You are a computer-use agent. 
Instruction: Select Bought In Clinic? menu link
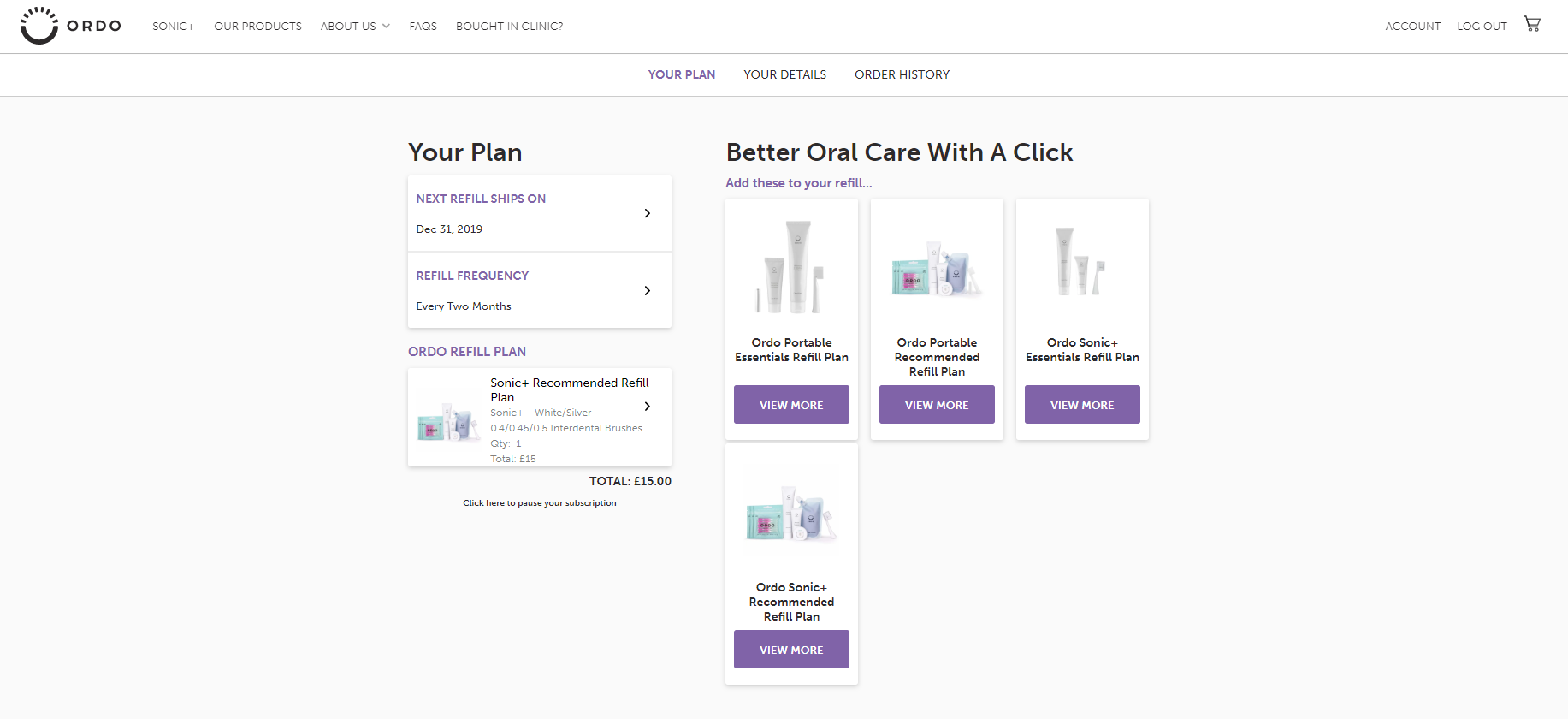(509, 27)
